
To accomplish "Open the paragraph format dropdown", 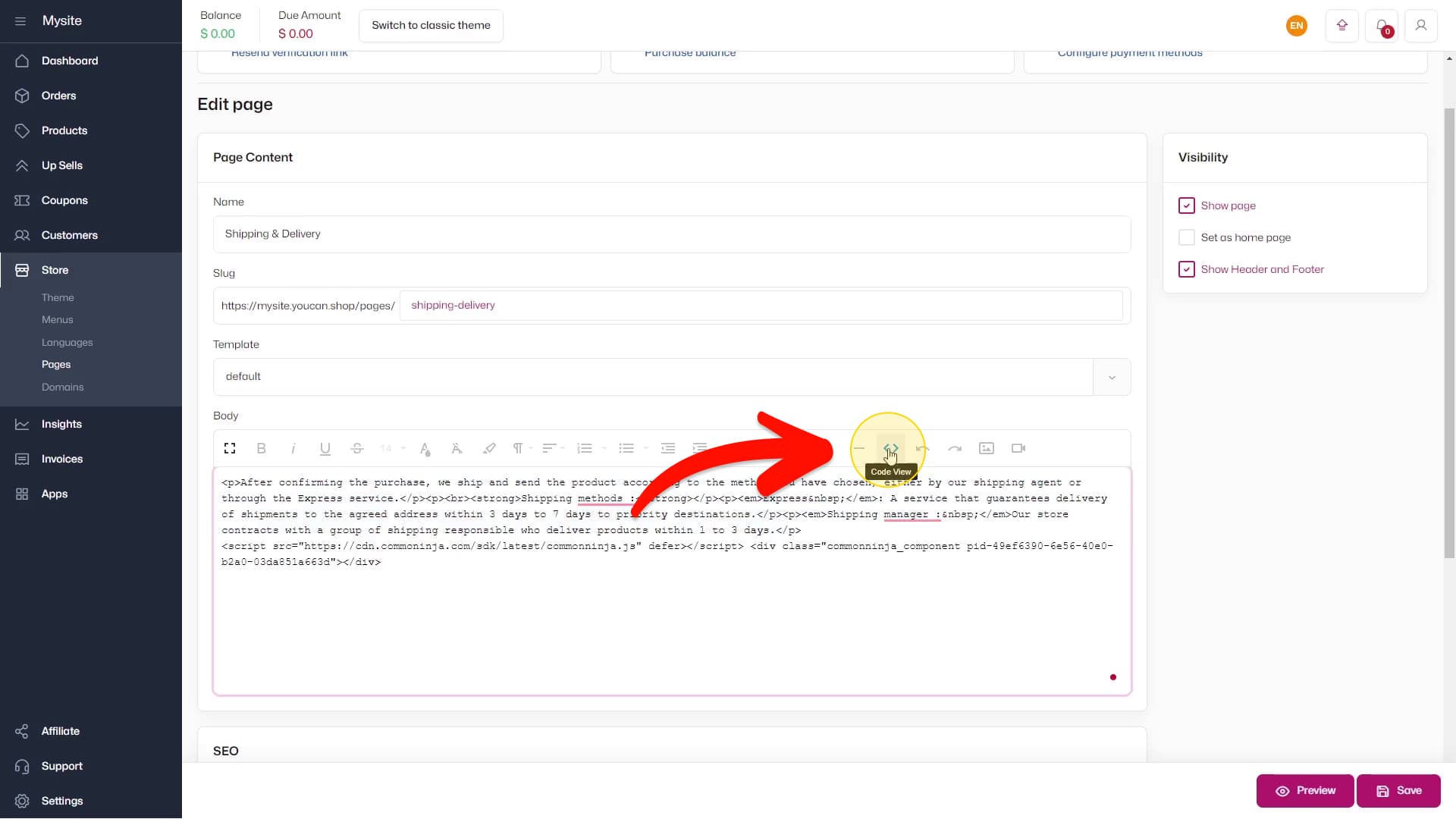I will [x=522, y=448].
